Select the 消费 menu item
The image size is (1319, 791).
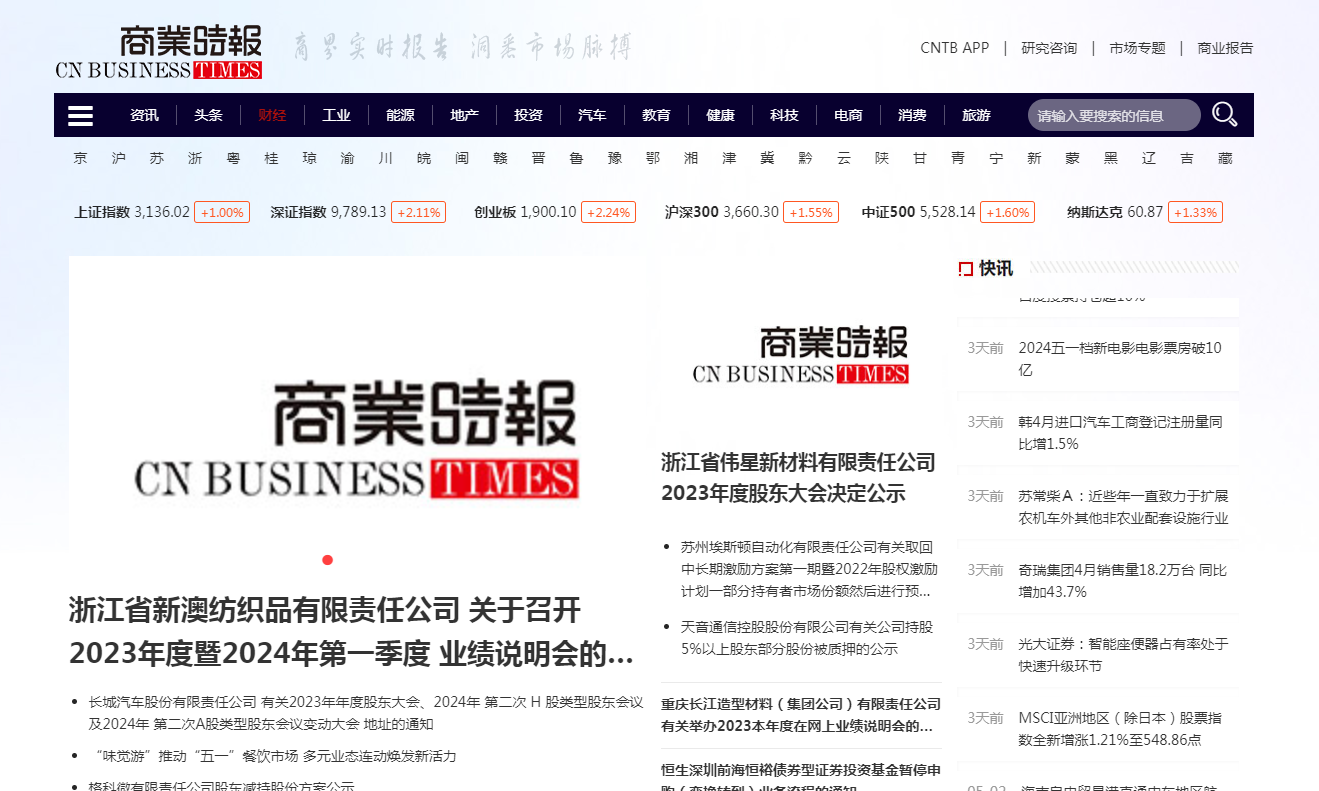click(x=912, y=115)
